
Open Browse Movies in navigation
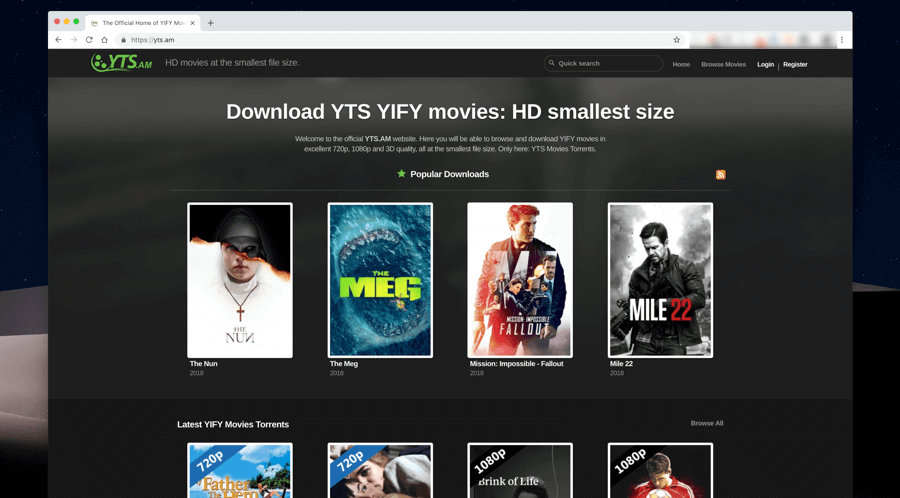tap(723, 64)
